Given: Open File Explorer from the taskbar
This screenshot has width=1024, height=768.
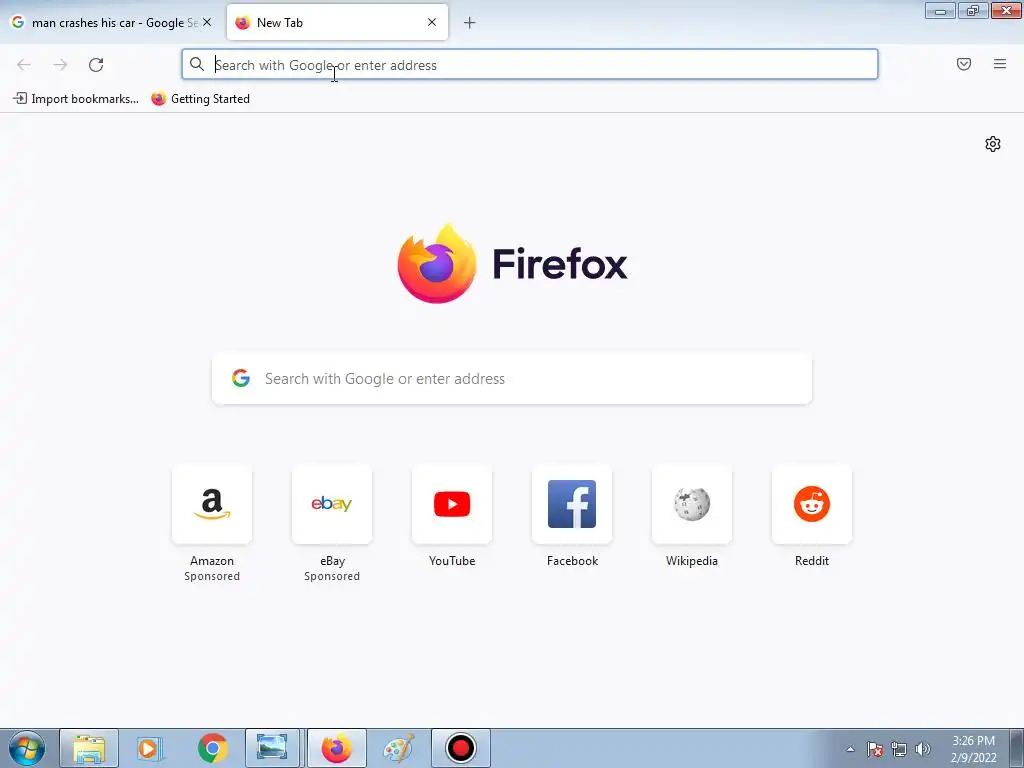Looking at the screenshot, I should click(x=89, y=748).
